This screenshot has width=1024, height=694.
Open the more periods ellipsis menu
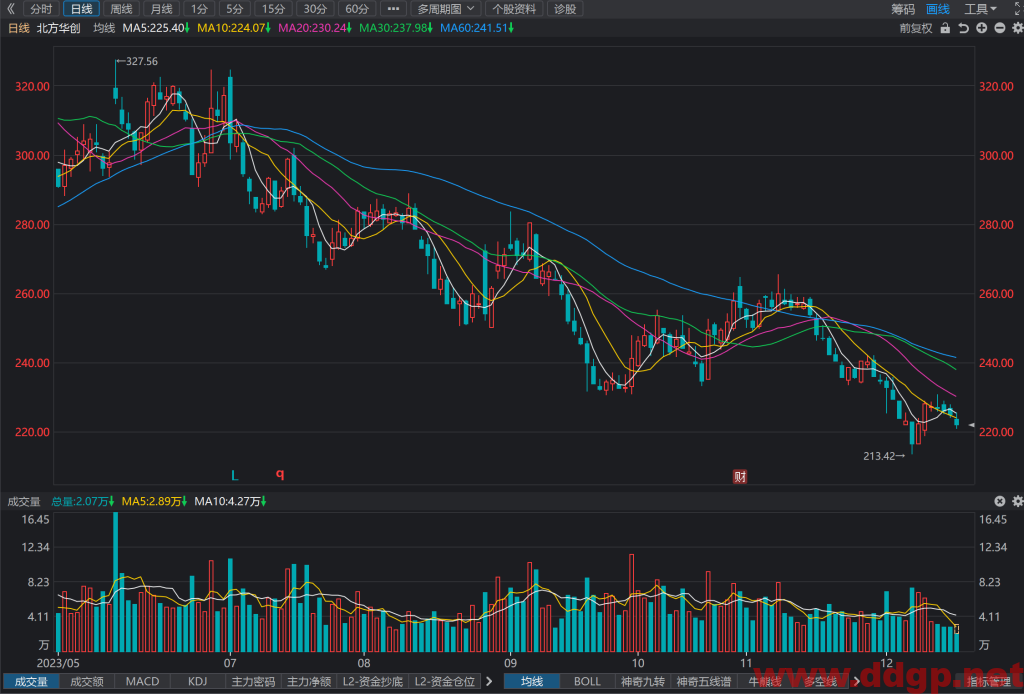tap(393, 8)
